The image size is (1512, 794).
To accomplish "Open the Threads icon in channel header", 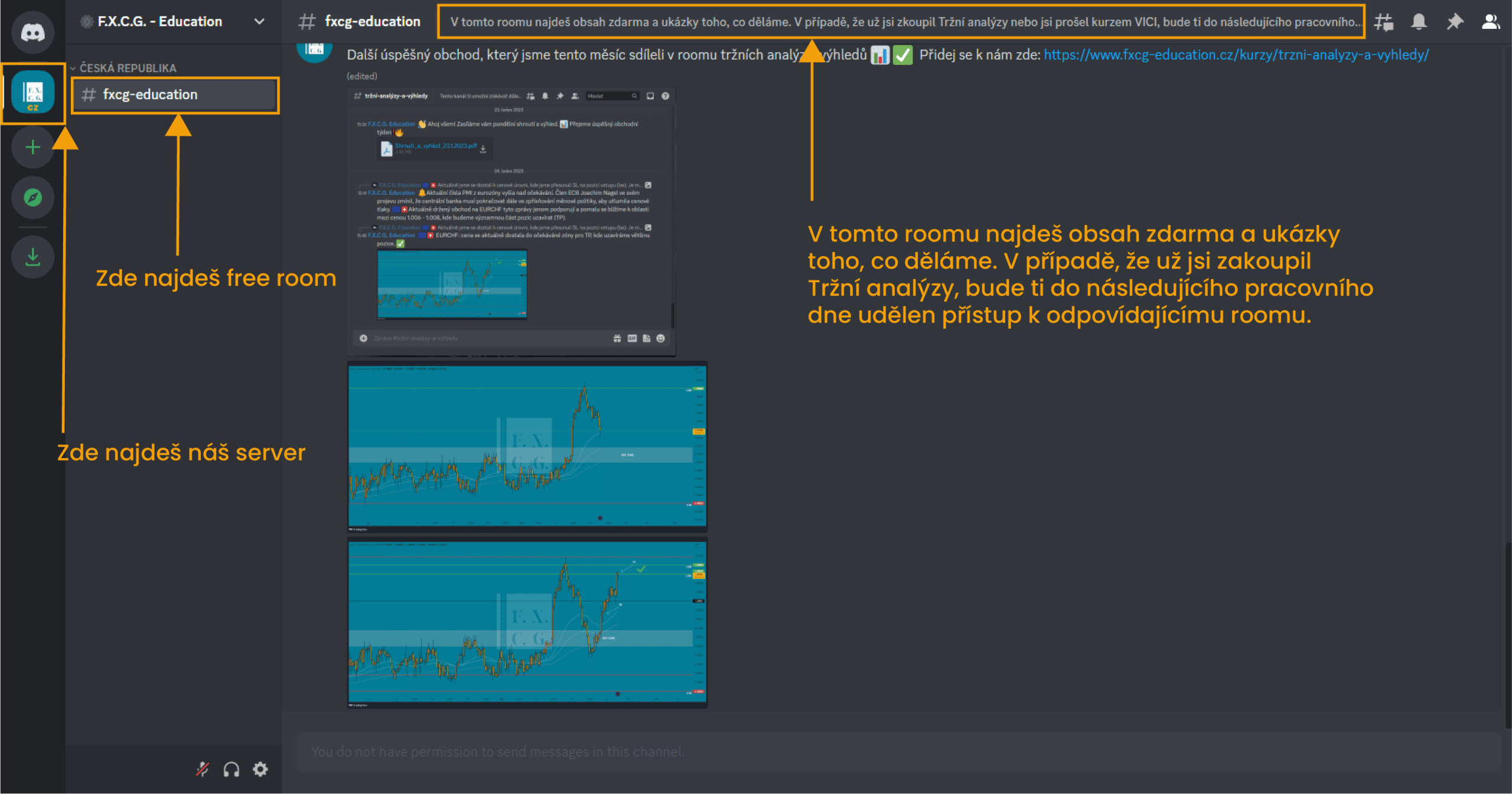I will point(1383,22).
